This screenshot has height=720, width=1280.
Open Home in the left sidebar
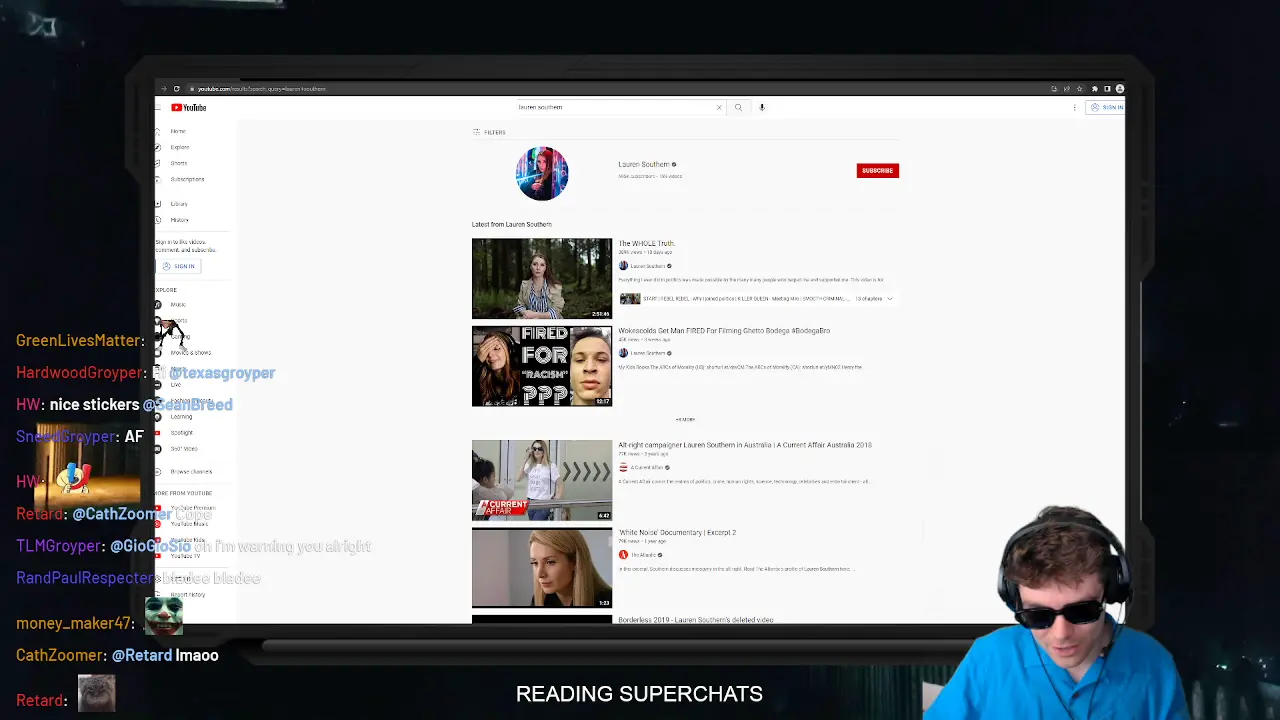(177, 131)
